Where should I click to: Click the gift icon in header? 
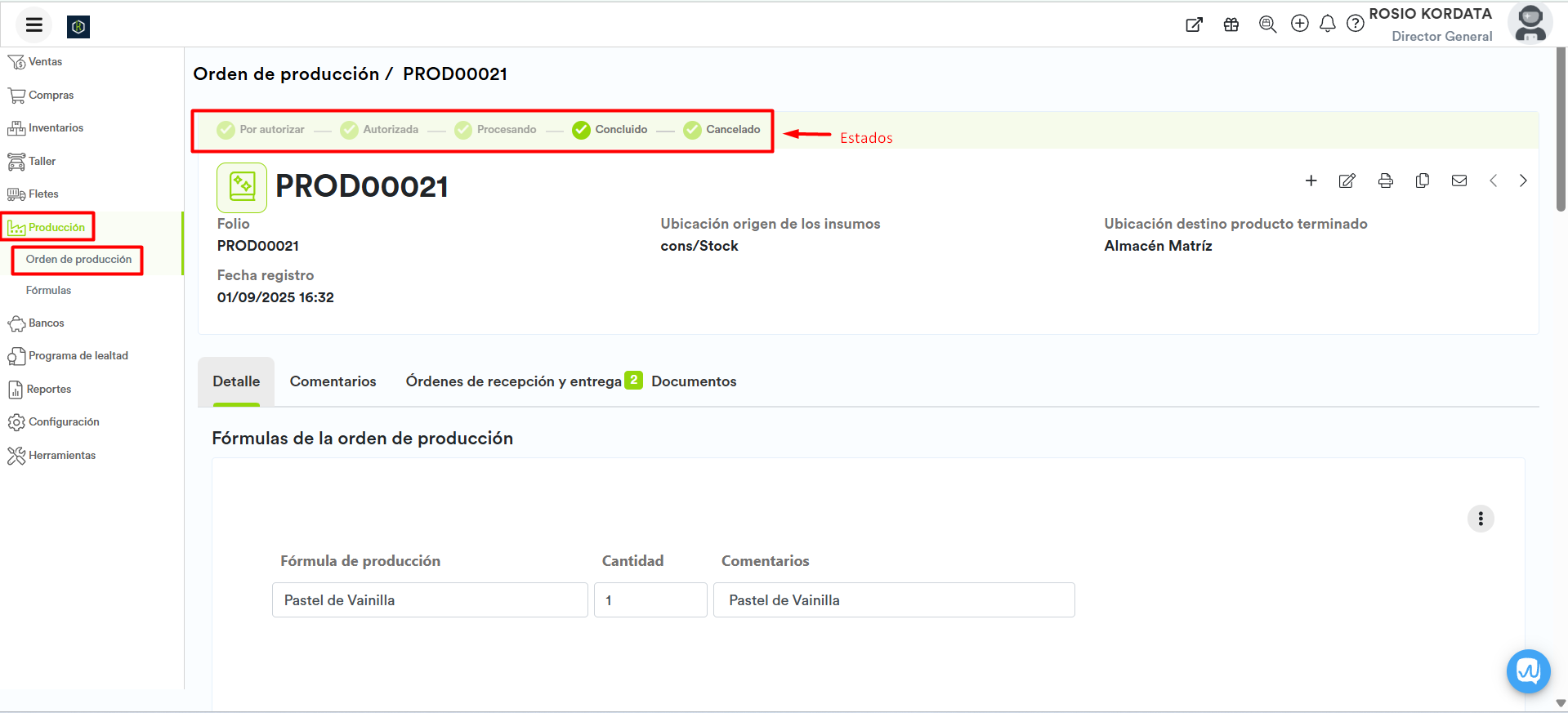pyautogui.click(x=1231, y=25)
